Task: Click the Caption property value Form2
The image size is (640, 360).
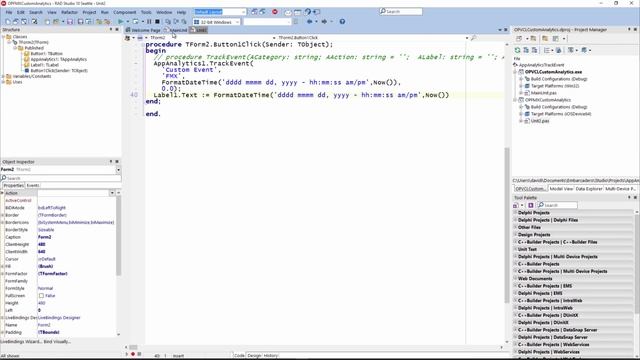Action: tap(44, 237)
